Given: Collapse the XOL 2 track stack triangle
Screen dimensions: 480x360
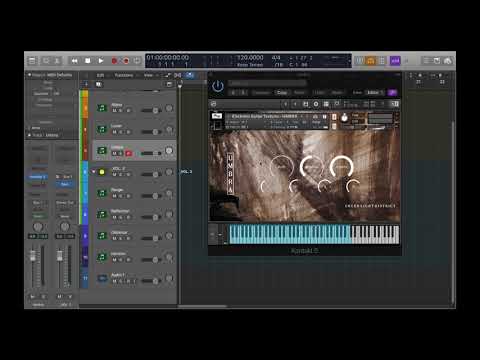Looking at the screenshot, I should coord(94,172).
